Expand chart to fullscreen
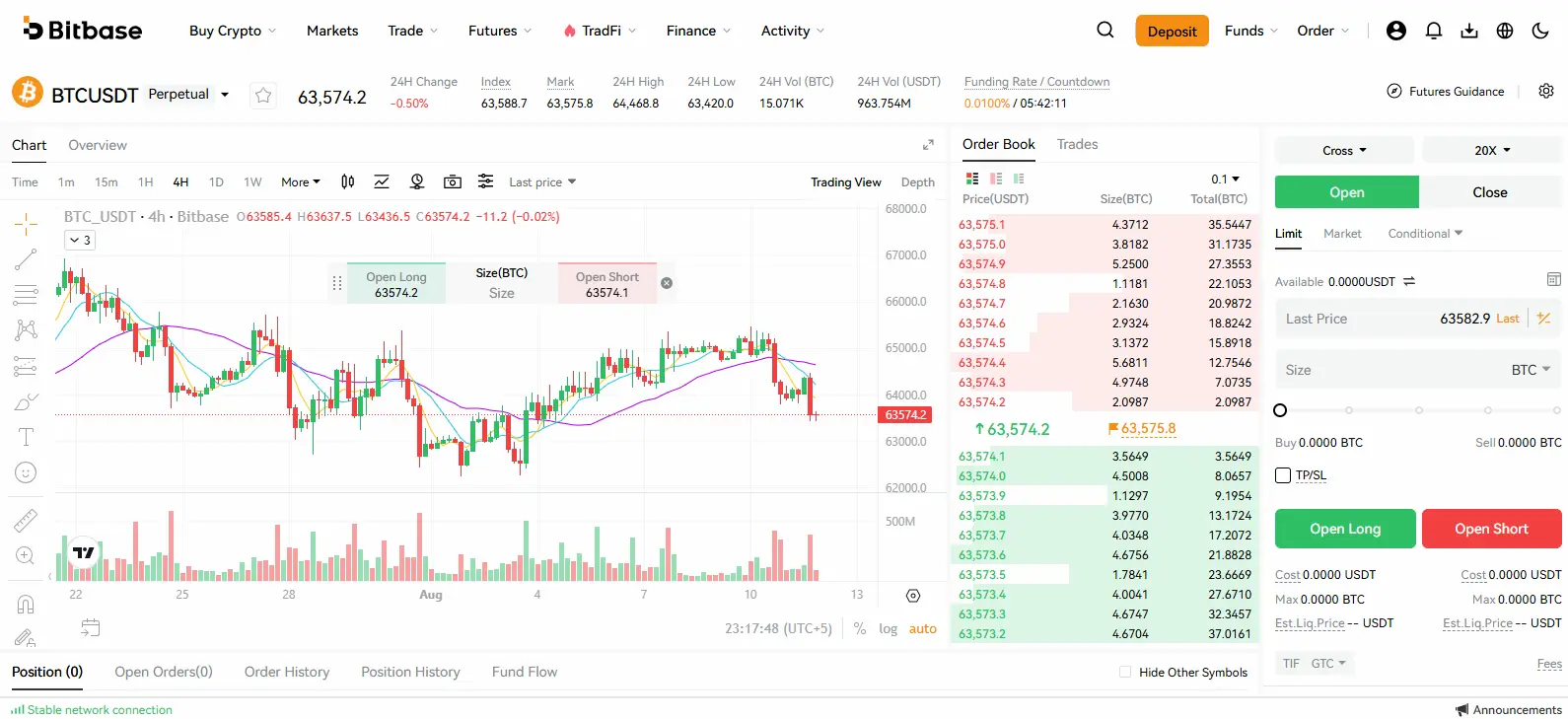 928,145
